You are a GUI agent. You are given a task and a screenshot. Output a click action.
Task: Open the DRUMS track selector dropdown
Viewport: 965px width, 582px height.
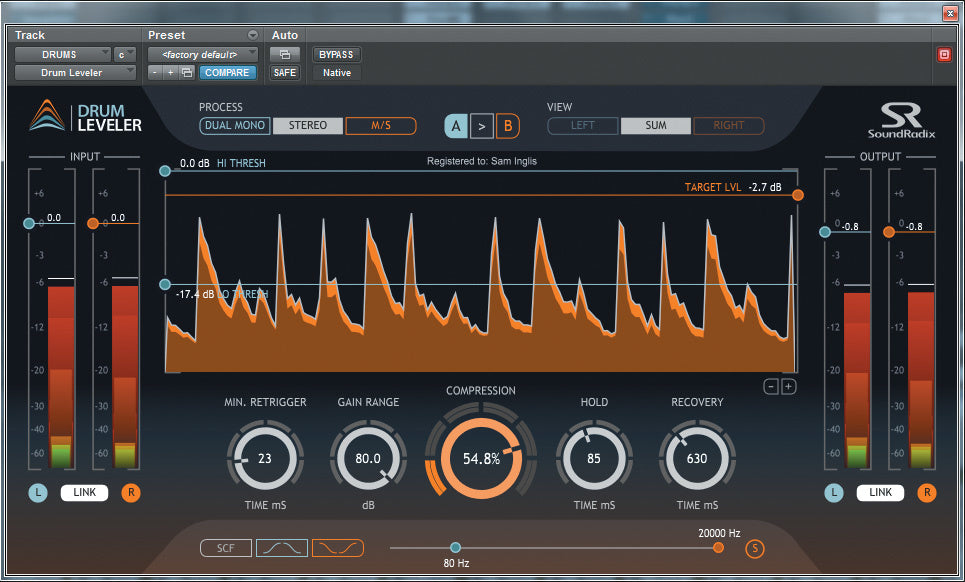coord(63,55)
